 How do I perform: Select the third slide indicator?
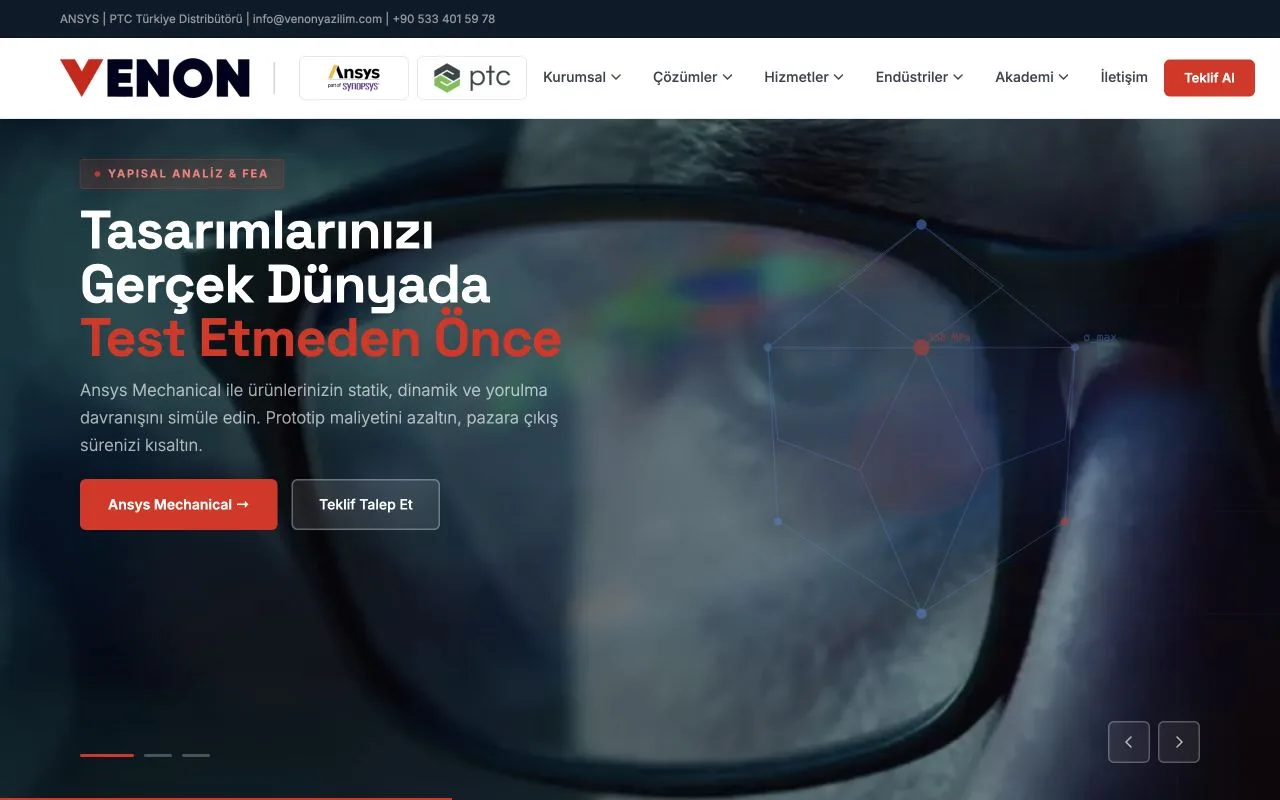click(x=196, y=755)
